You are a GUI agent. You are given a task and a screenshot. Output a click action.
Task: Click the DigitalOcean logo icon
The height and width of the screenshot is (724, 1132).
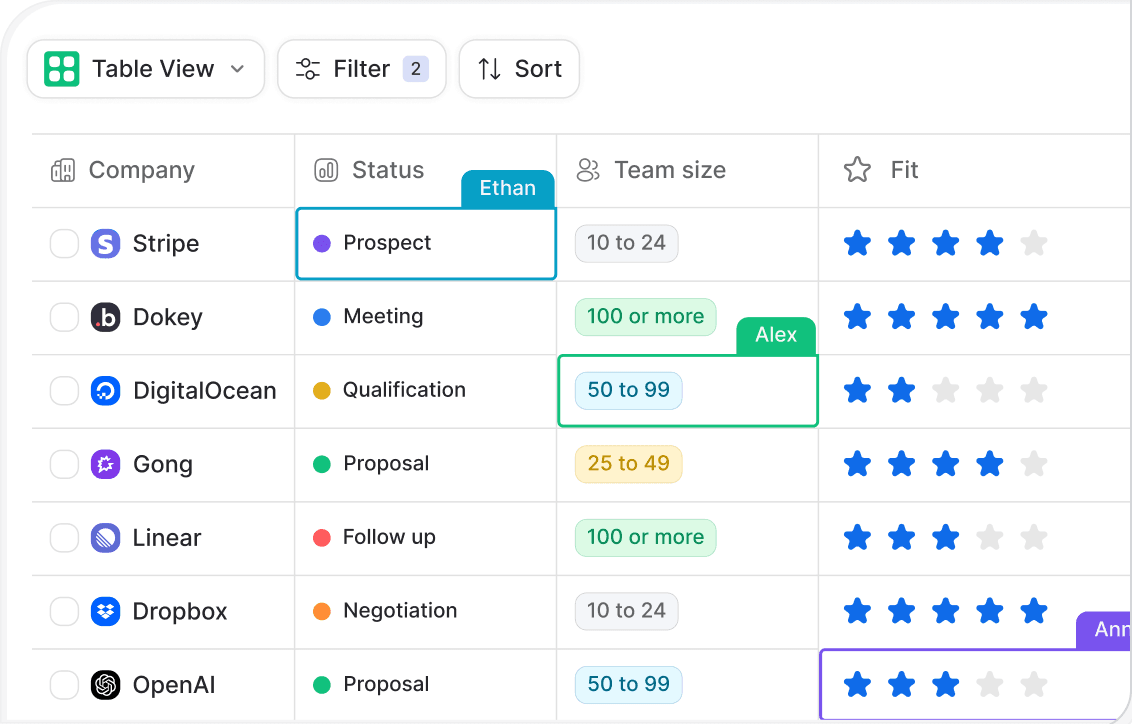105,391
